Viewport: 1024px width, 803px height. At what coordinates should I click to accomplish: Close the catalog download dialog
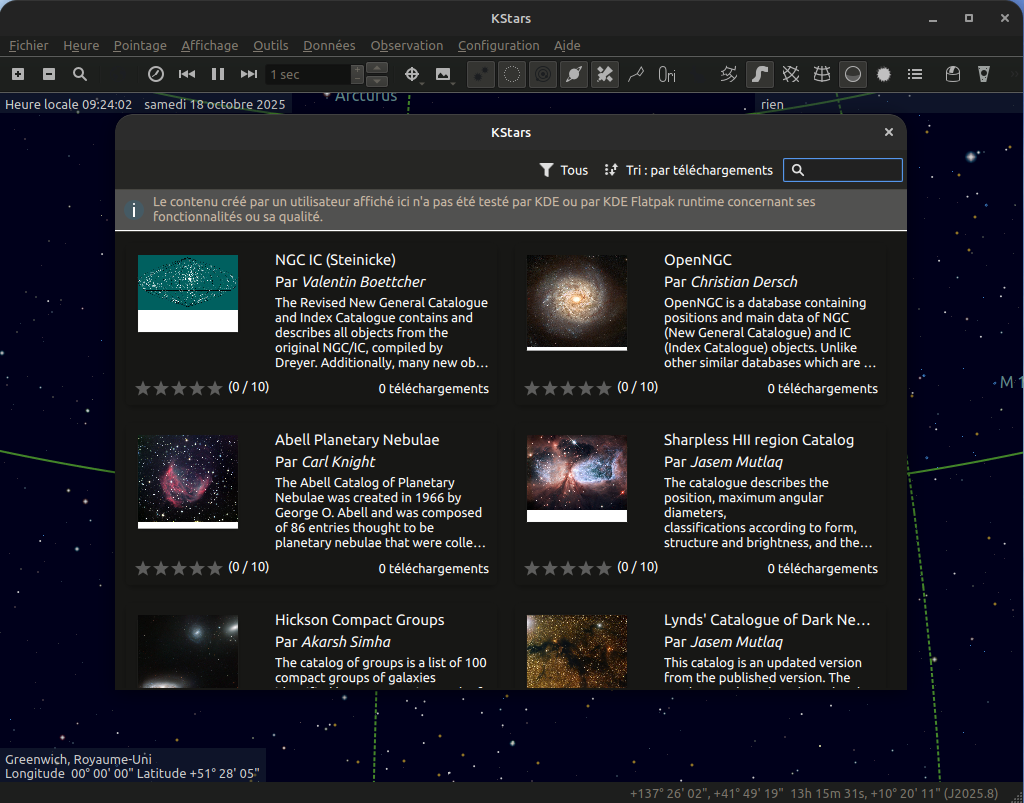pos(888,132)
